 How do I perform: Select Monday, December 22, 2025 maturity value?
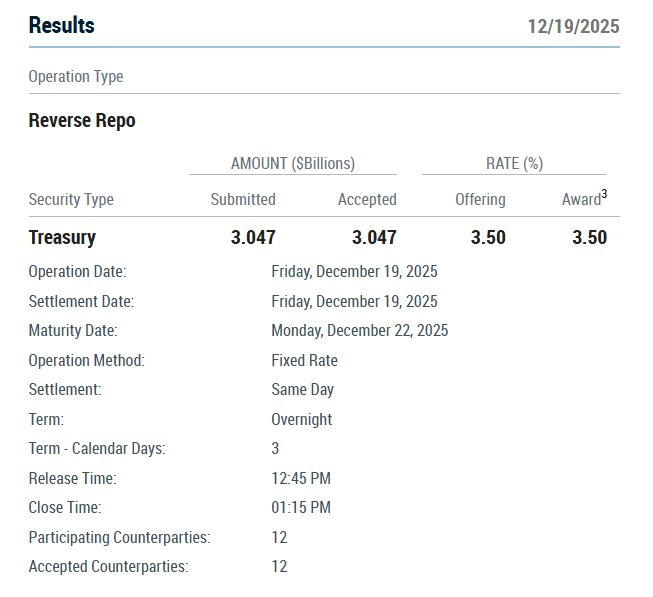tap(360, 331)
